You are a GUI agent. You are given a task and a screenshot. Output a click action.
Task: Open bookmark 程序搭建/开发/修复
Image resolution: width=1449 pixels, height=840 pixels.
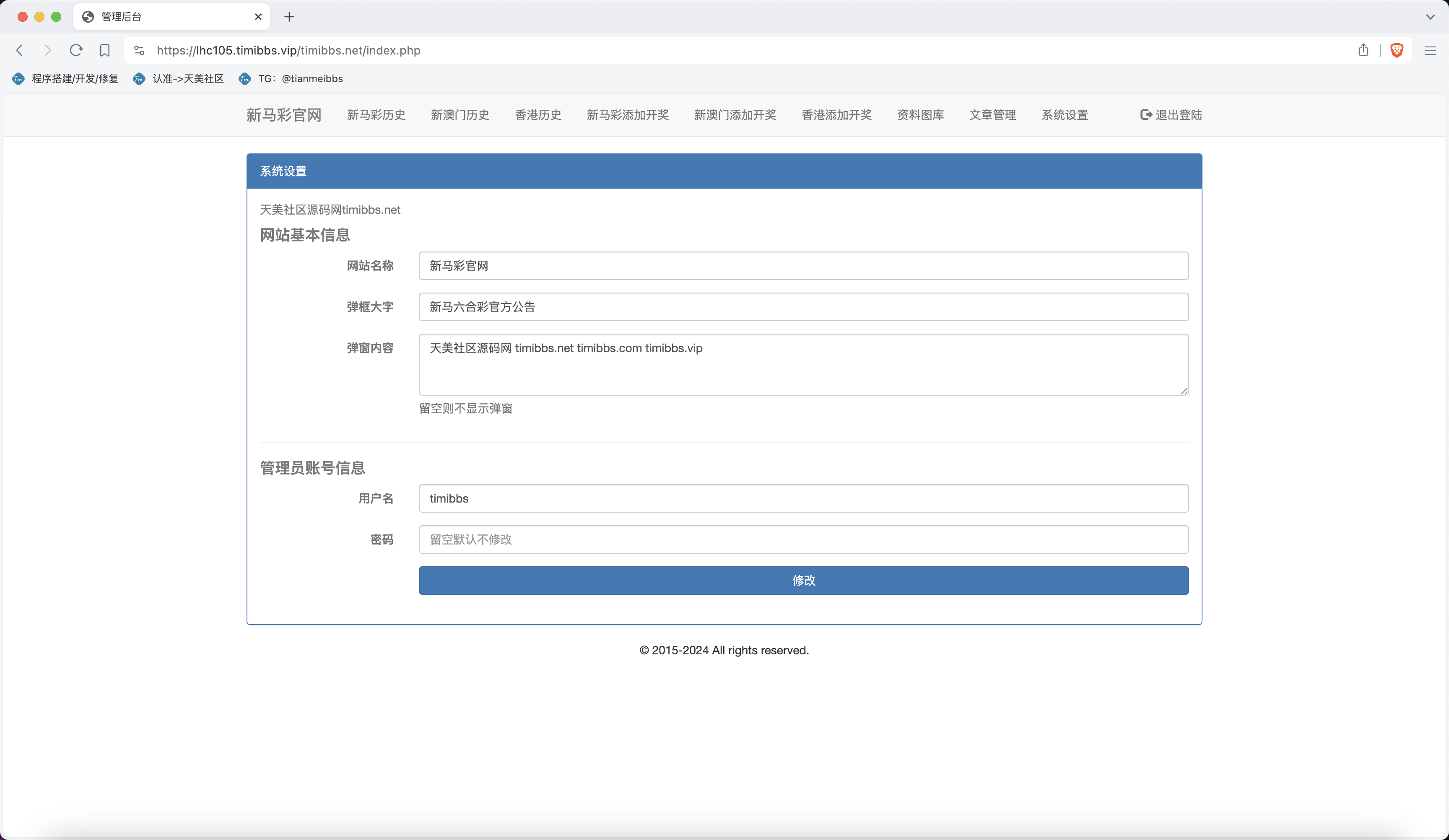point(65,78)
